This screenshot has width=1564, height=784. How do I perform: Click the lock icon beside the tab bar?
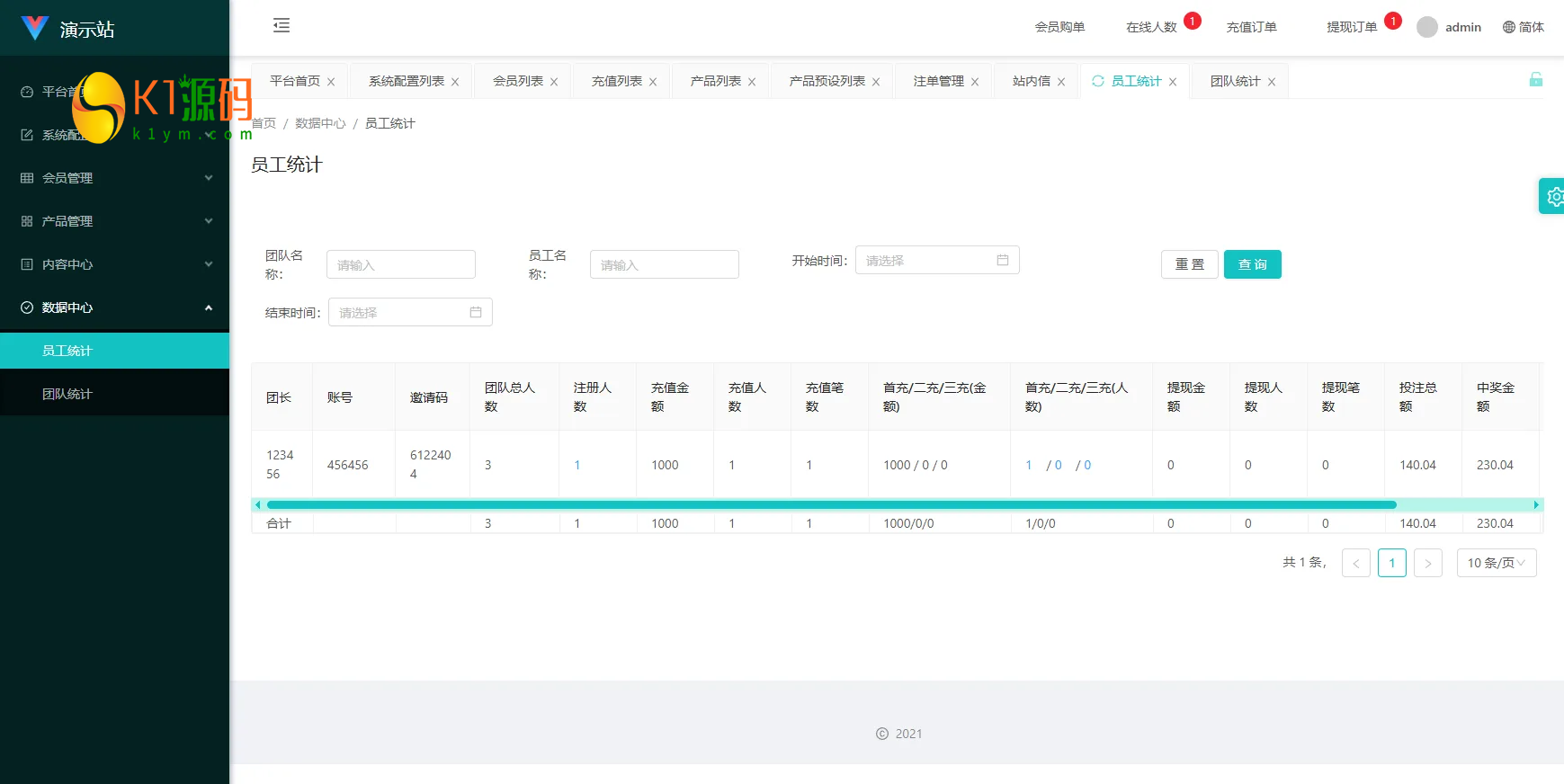1536,80
